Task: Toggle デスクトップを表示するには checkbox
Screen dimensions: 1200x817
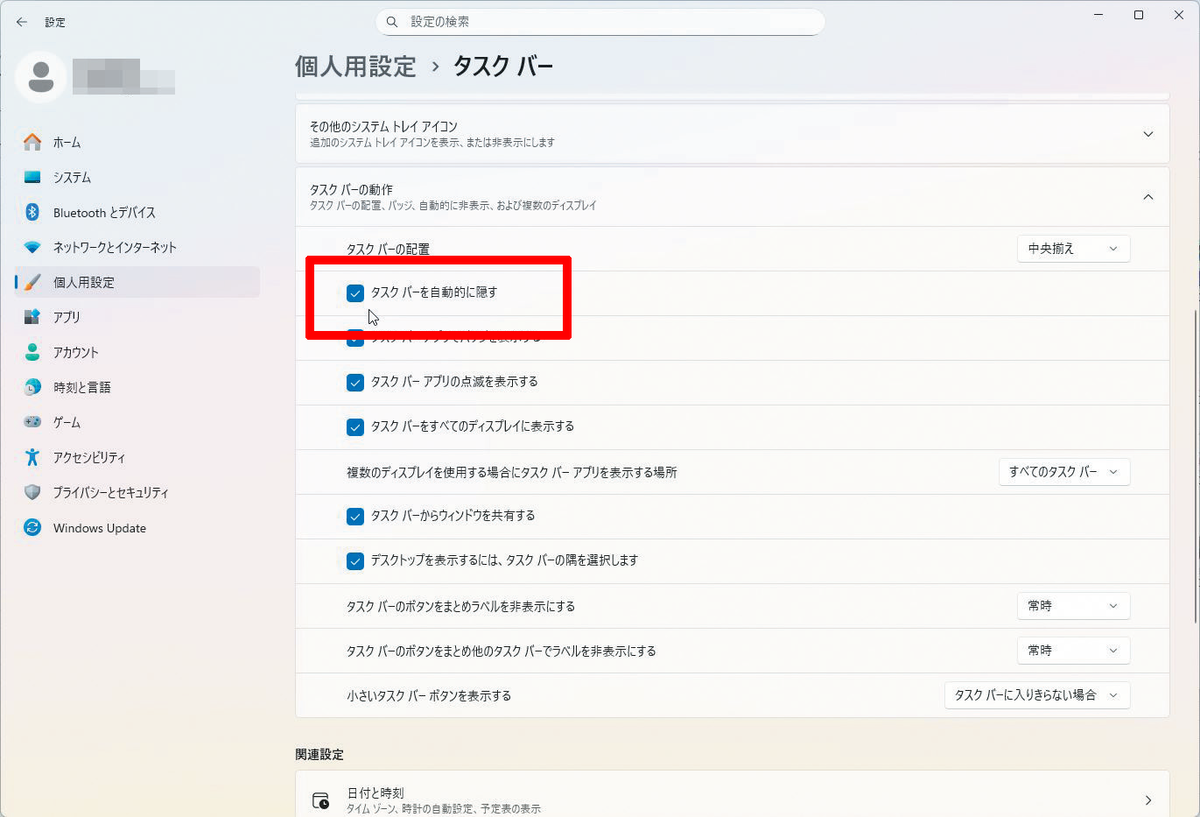Action: tap(355, 561)
